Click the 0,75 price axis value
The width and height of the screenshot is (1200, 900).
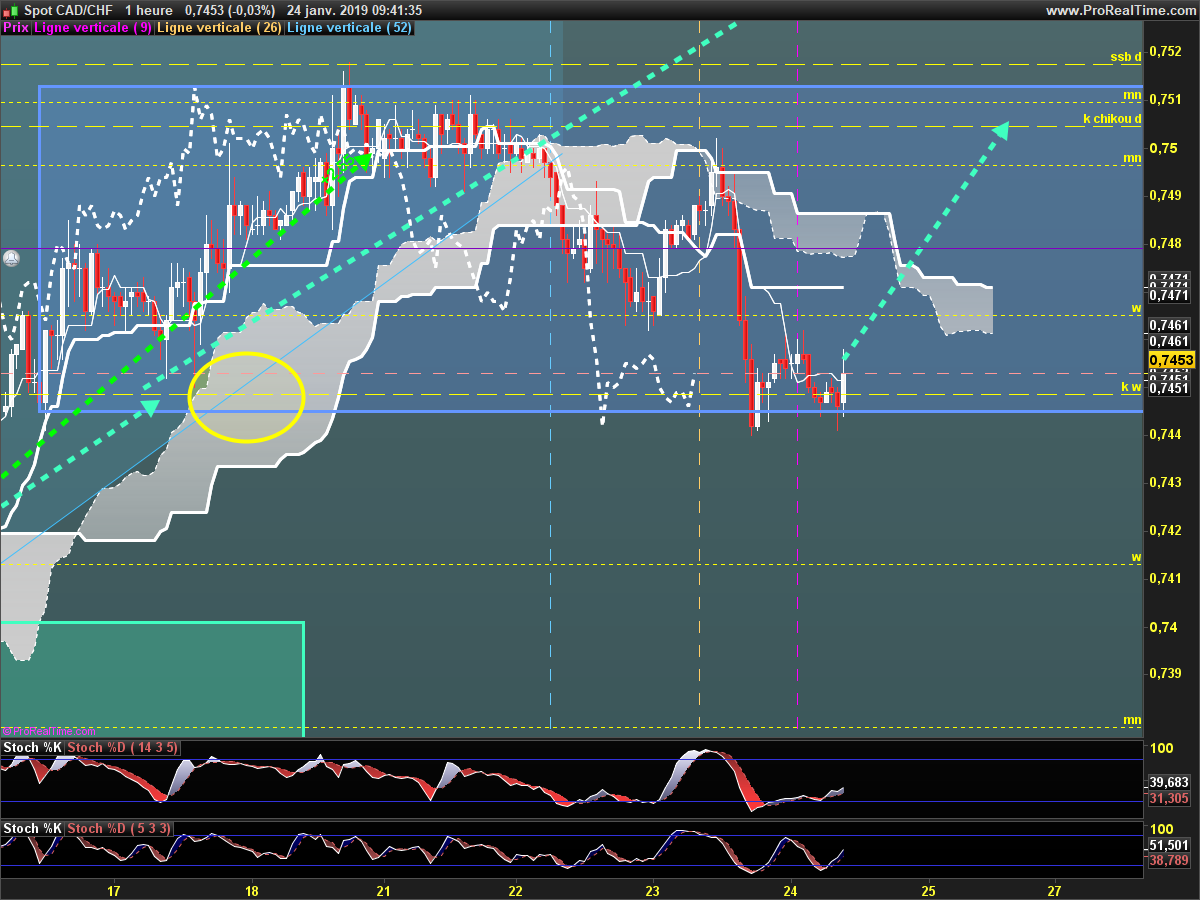point(1163,148)
